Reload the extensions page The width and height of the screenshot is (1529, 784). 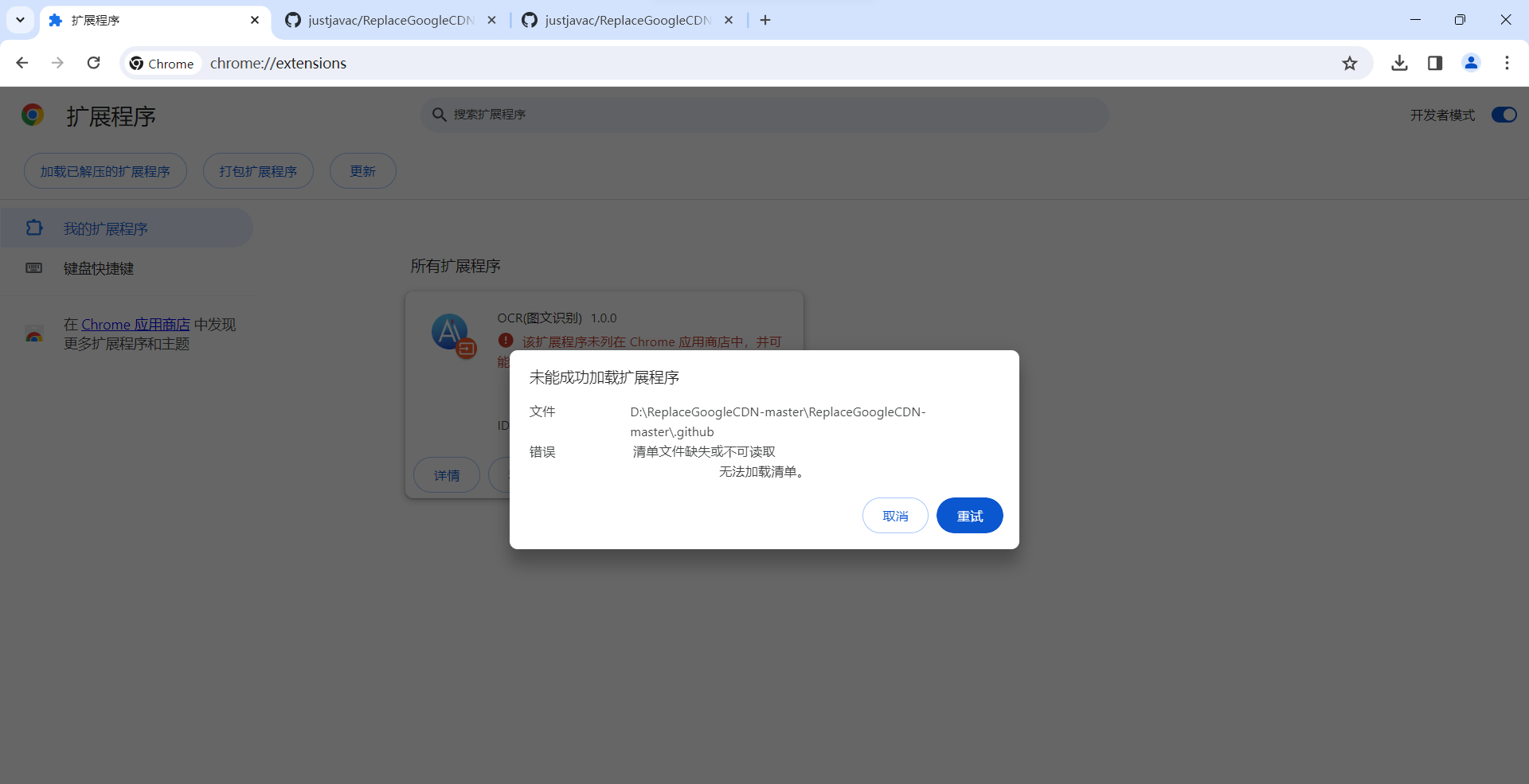pyautogui.click(x=94, y=63)
